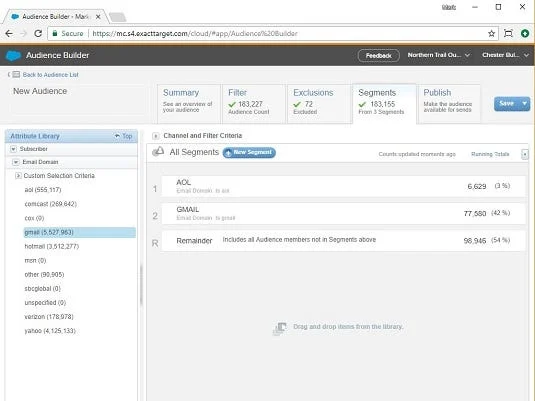Expand Custom Selection Criteria

click(18, 176)
